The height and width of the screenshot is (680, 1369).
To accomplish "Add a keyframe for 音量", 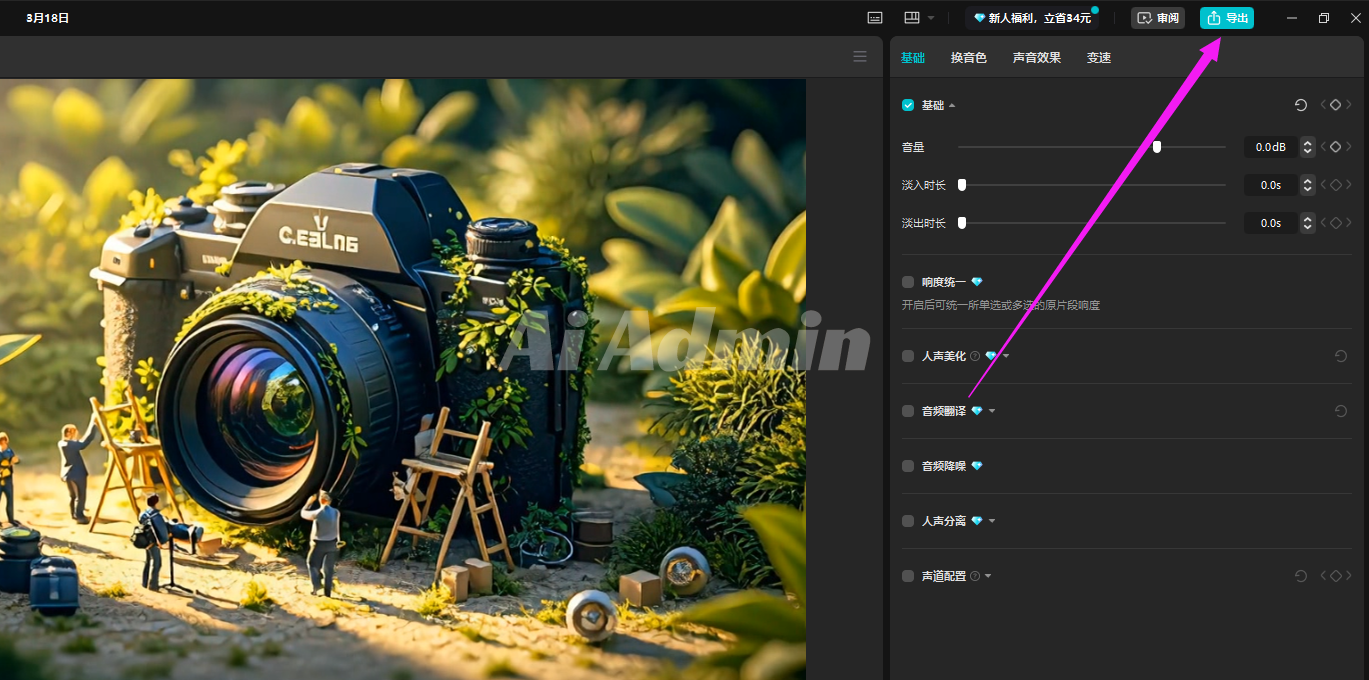I will point(1335,147).
